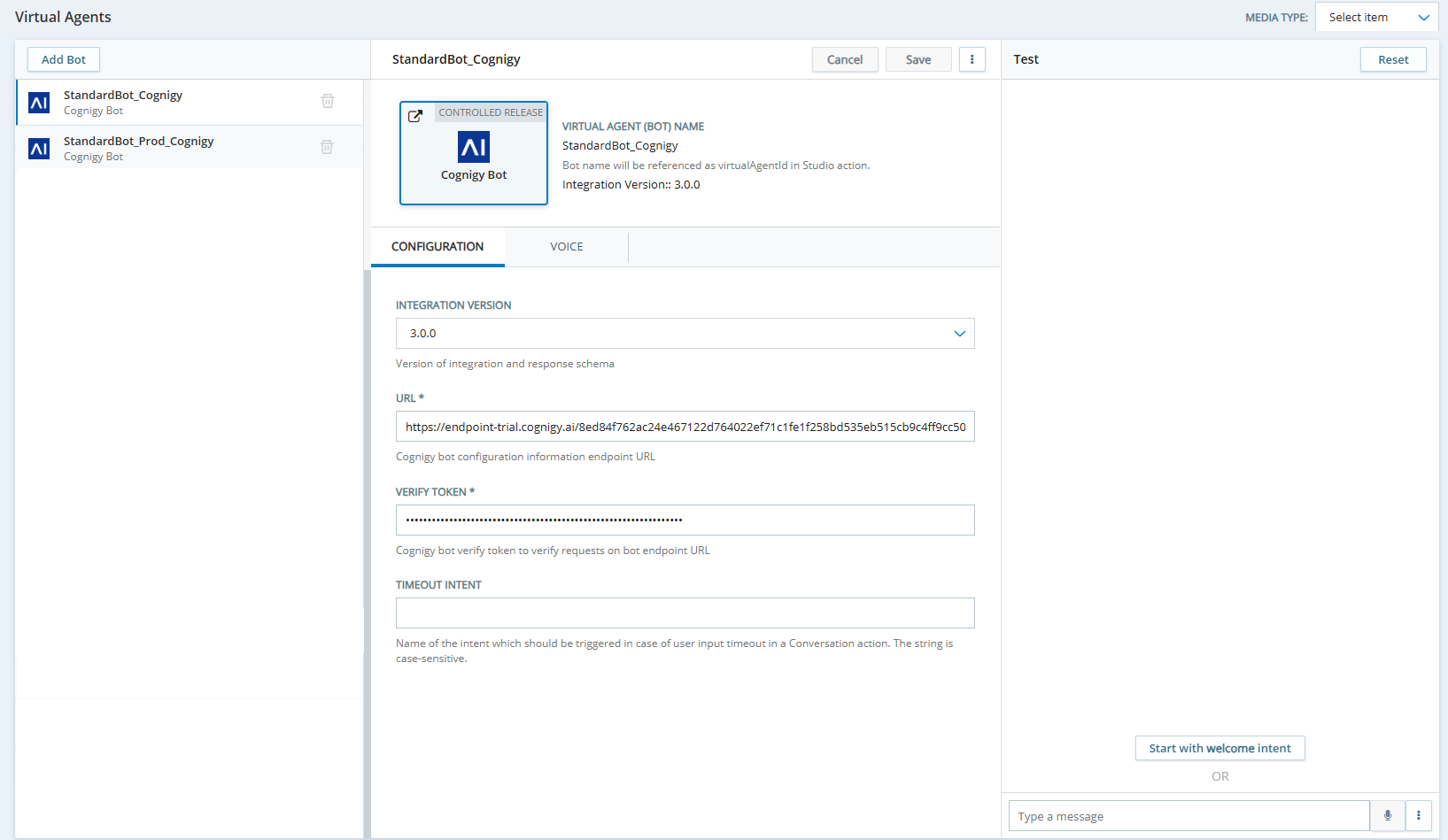Open the Media Type select dropdown
This screenshot has width=1448, height=840.
[1376, 18]
